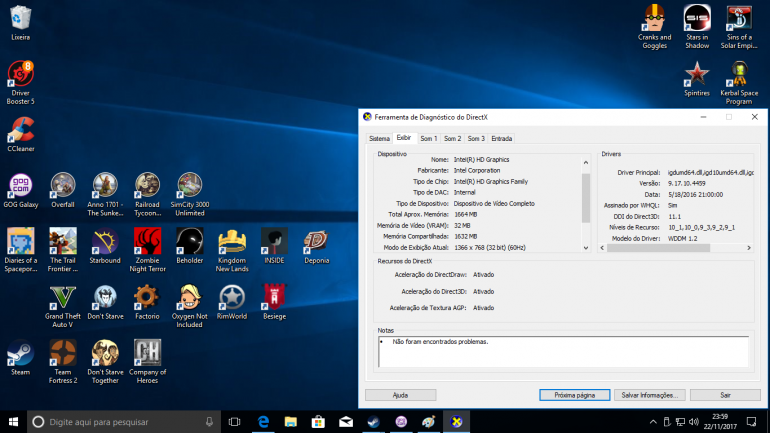Launch Grand Theft Auto V shortcut

[62, 297]
